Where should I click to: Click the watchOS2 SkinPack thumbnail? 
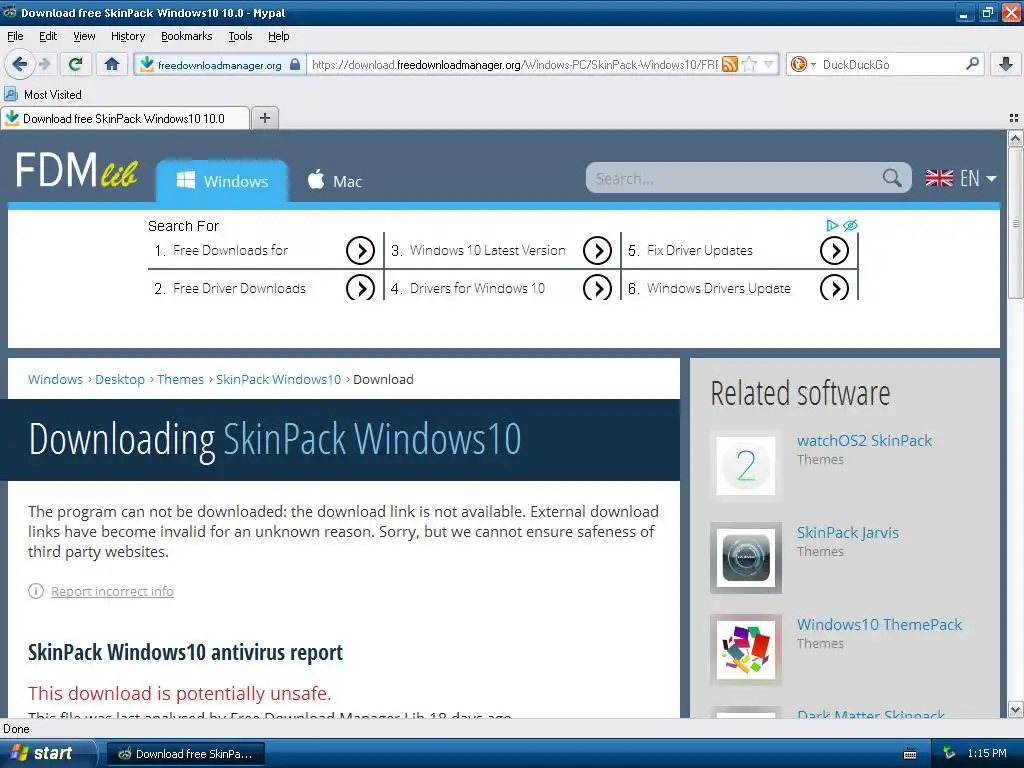click(746, 466)
